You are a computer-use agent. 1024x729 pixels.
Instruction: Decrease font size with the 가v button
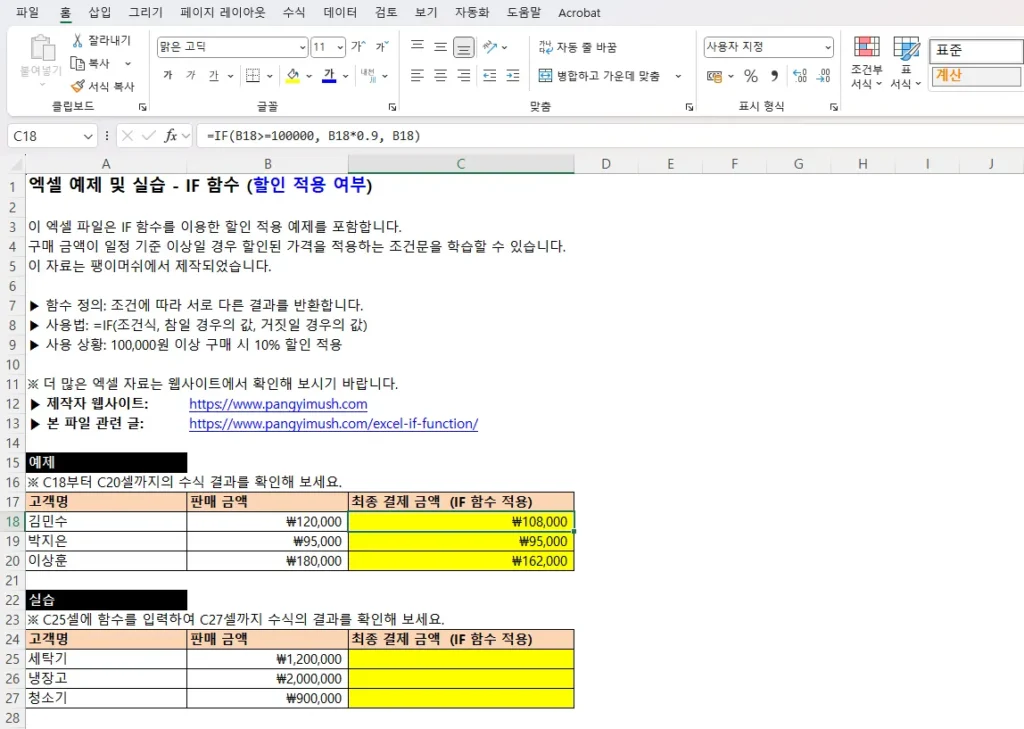382,46
